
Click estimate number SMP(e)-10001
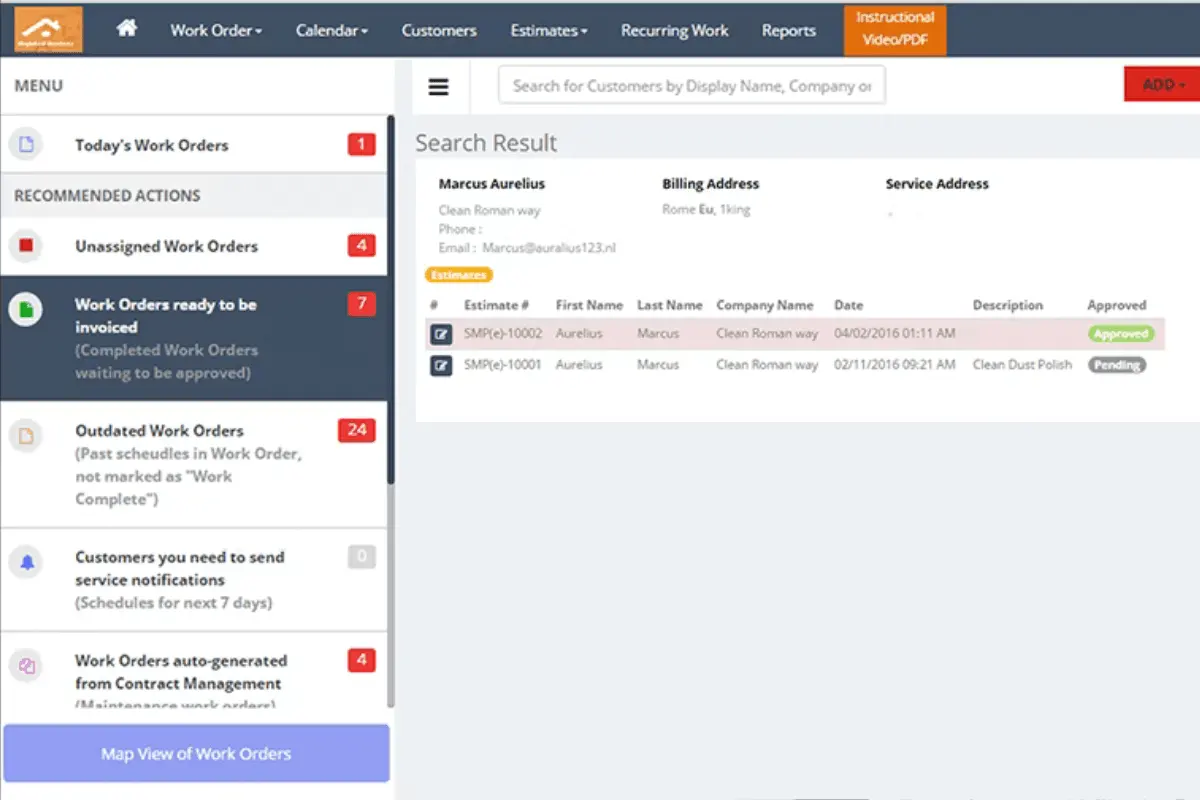click(x=503, y=365)
